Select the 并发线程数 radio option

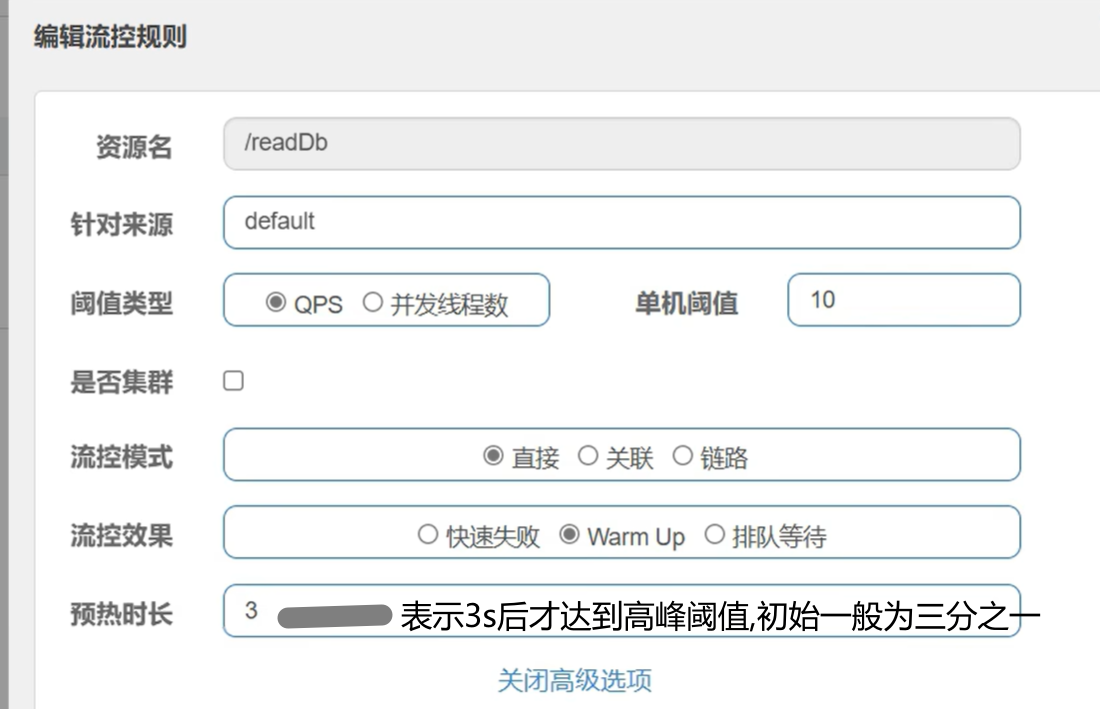(373, 302)
